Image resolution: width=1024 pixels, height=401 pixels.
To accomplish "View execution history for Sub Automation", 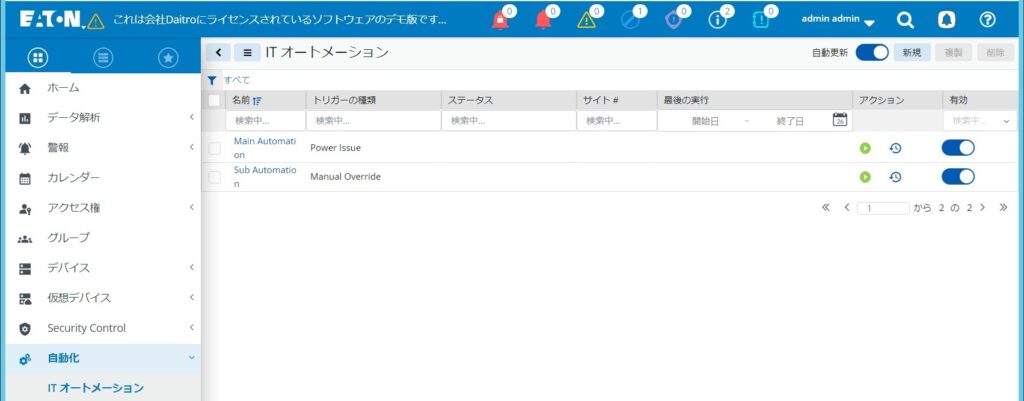I will (895, 177).
